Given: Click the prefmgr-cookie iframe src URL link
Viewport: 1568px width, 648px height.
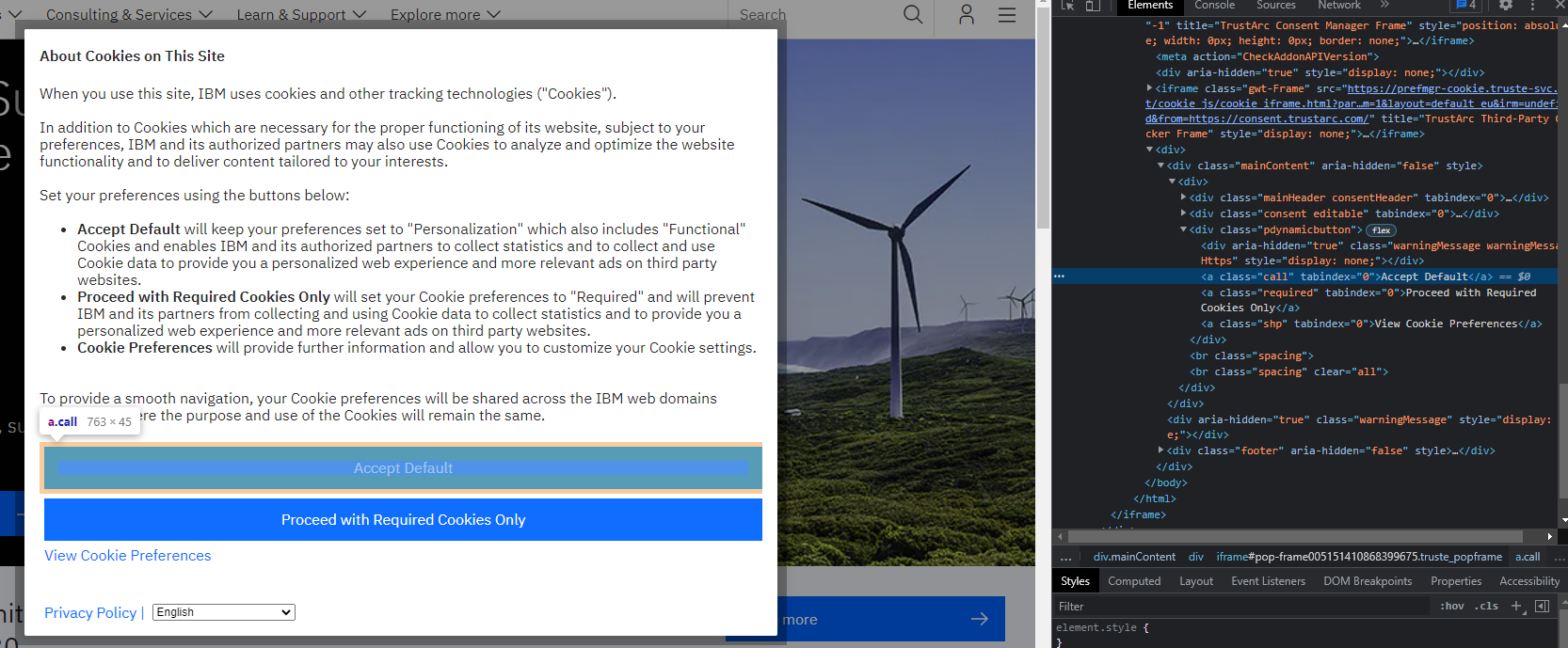Looking at the screenshot, I should coord(1352,103).
